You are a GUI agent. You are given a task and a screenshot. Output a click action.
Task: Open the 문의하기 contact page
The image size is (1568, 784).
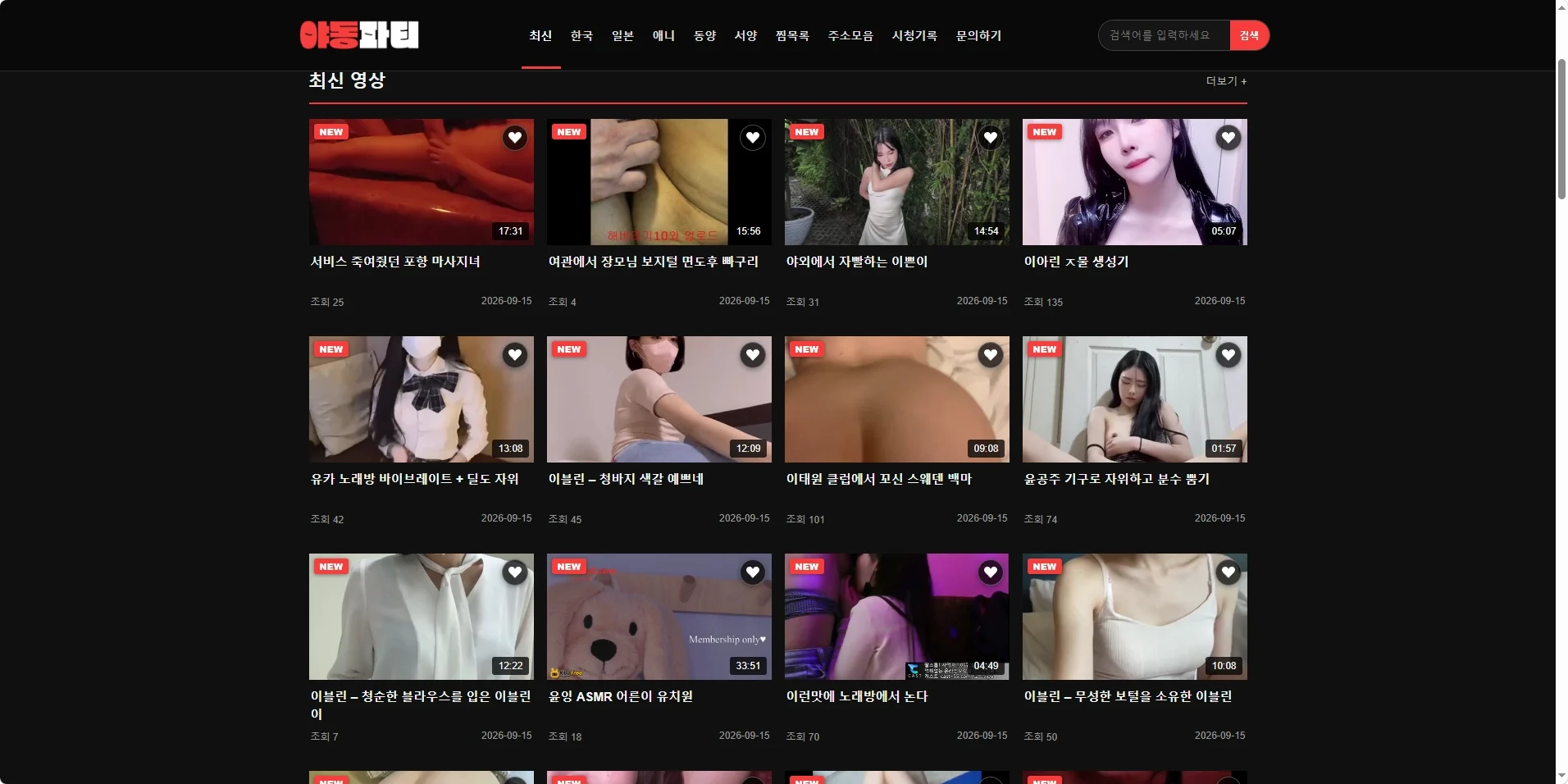click(978, 35)
